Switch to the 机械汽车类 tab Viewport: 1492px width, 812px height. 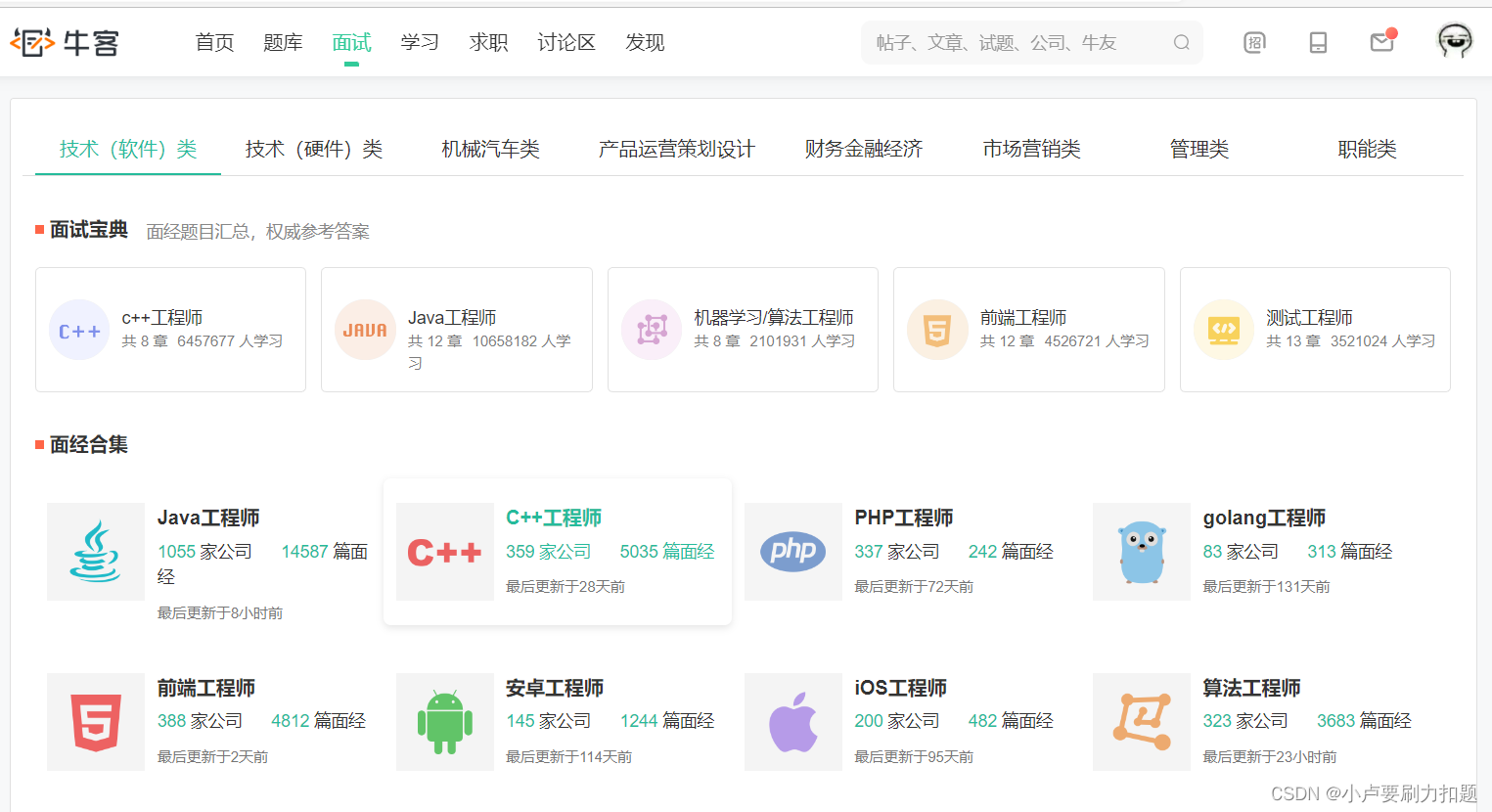pyautogui.click(x=490, y=149)
